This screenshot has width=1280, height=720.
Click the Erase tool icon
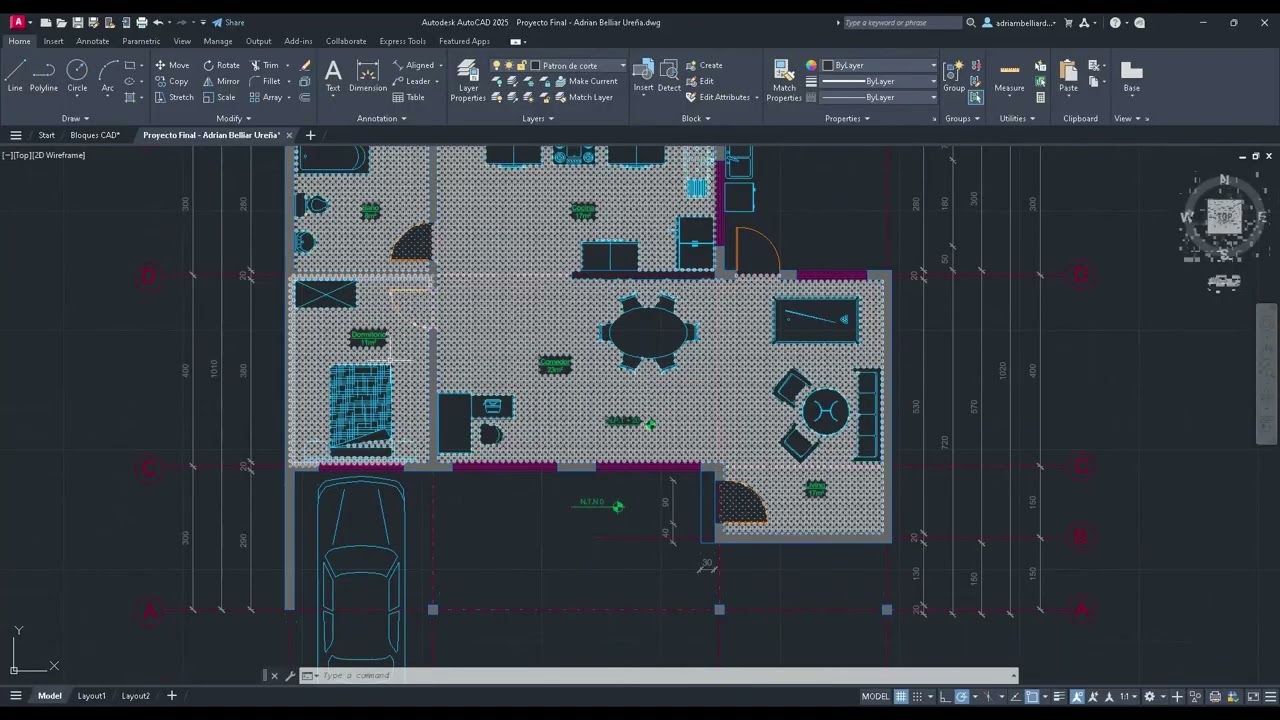[x=306, y=65]
